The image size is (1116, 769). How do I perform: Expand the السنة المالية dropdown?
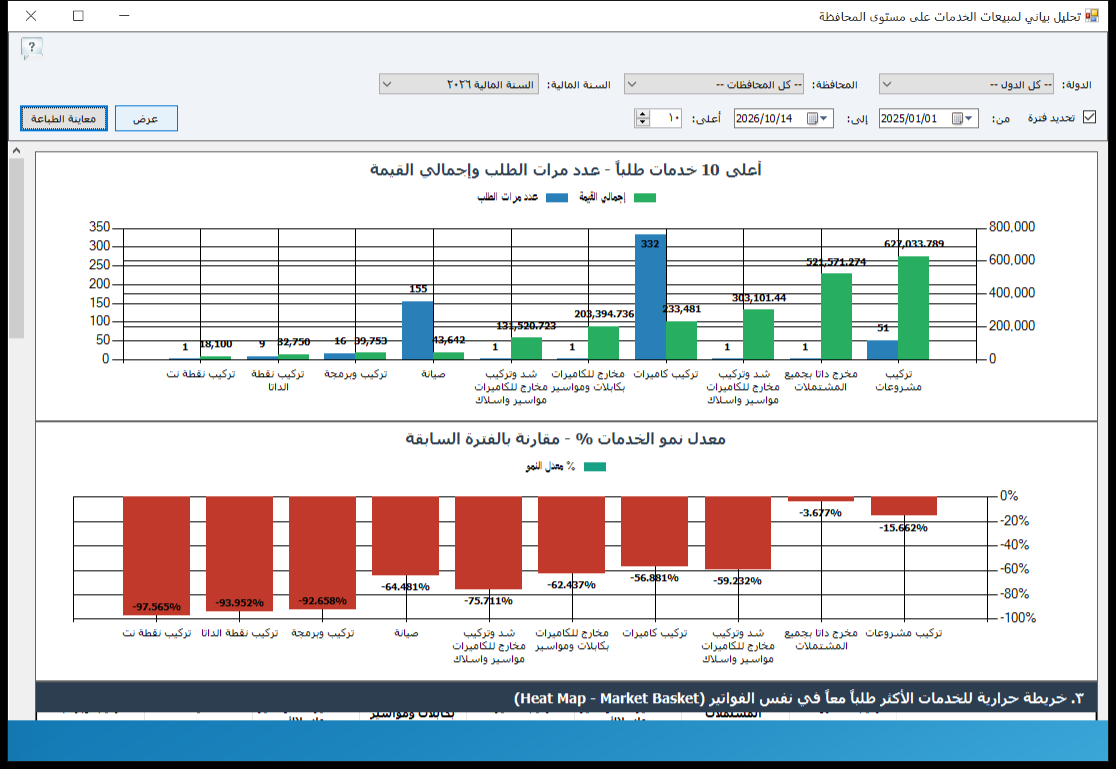[458, 85]
